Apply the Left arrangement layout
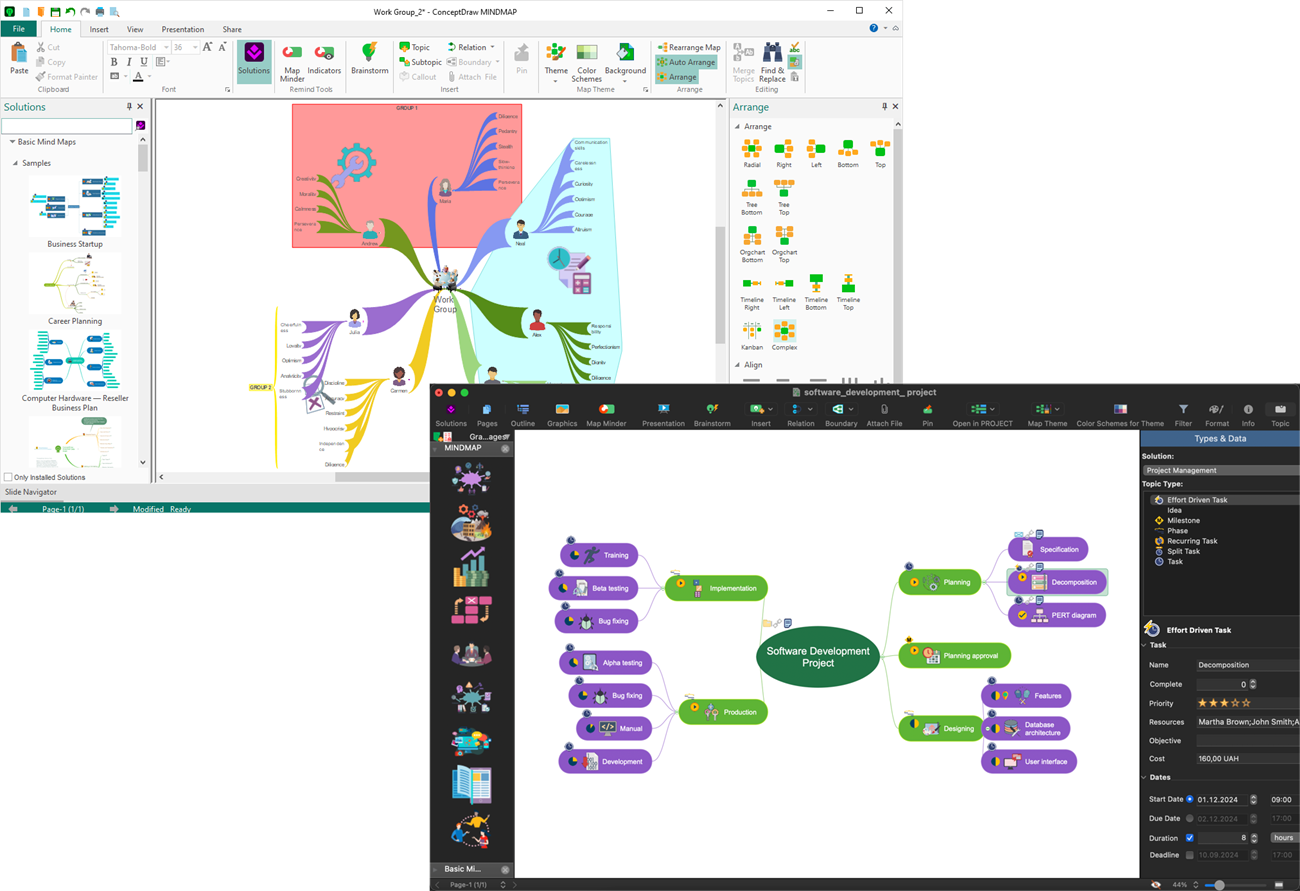The height and width of the screenshot is (891, 1300). [x=816, y=153]
